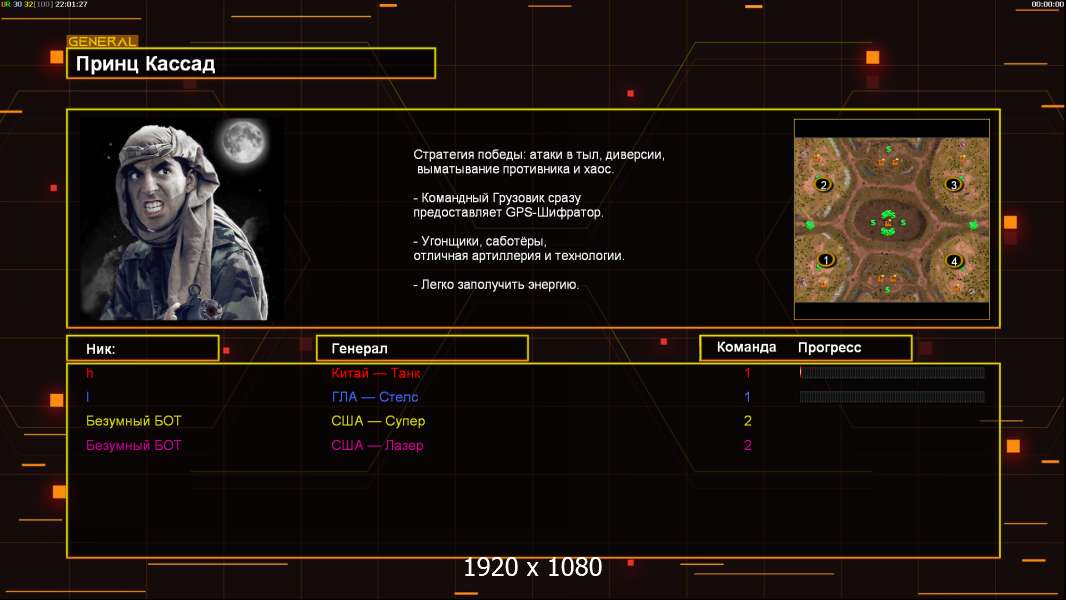Click the Принц Кассад name field
The height and width of the screenshot is (600, 1066).
tap(250, 64)
